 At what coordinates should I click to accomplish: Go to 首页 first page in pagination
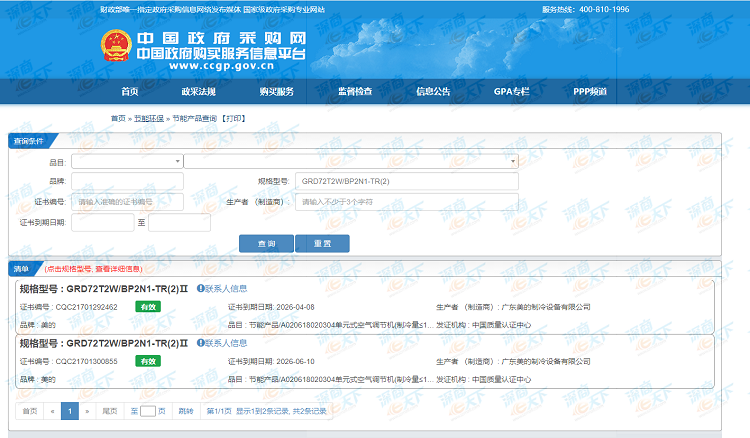(x=30, y=411)
